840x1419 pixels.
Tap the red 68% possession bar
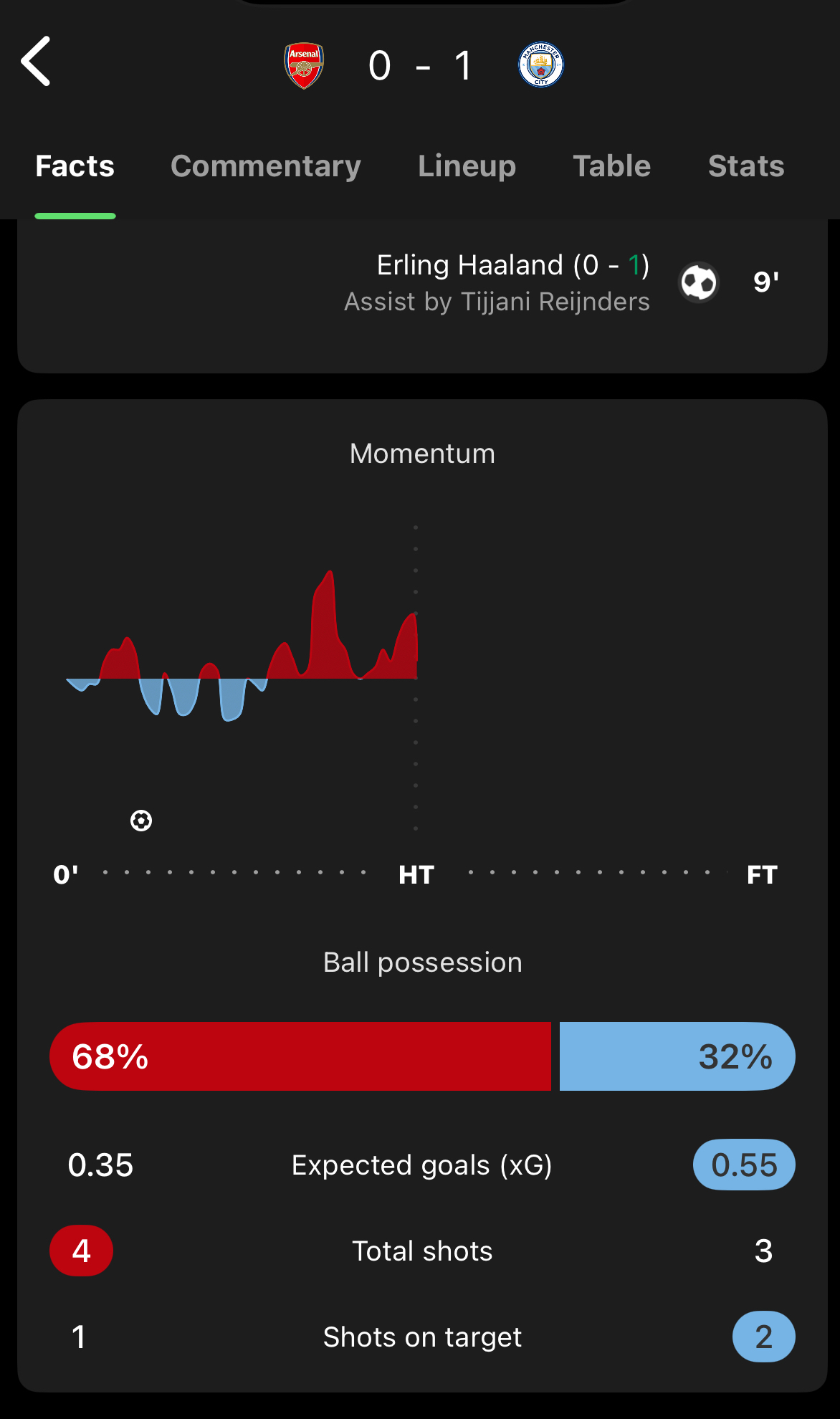point(300,1056)
